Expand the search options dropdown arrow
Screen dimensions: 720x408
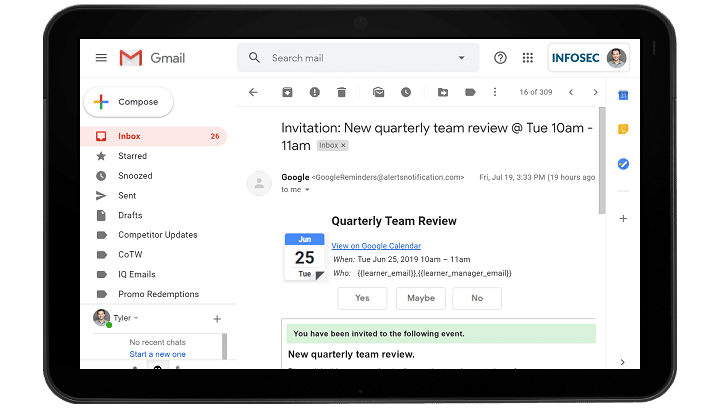(461, 58)
